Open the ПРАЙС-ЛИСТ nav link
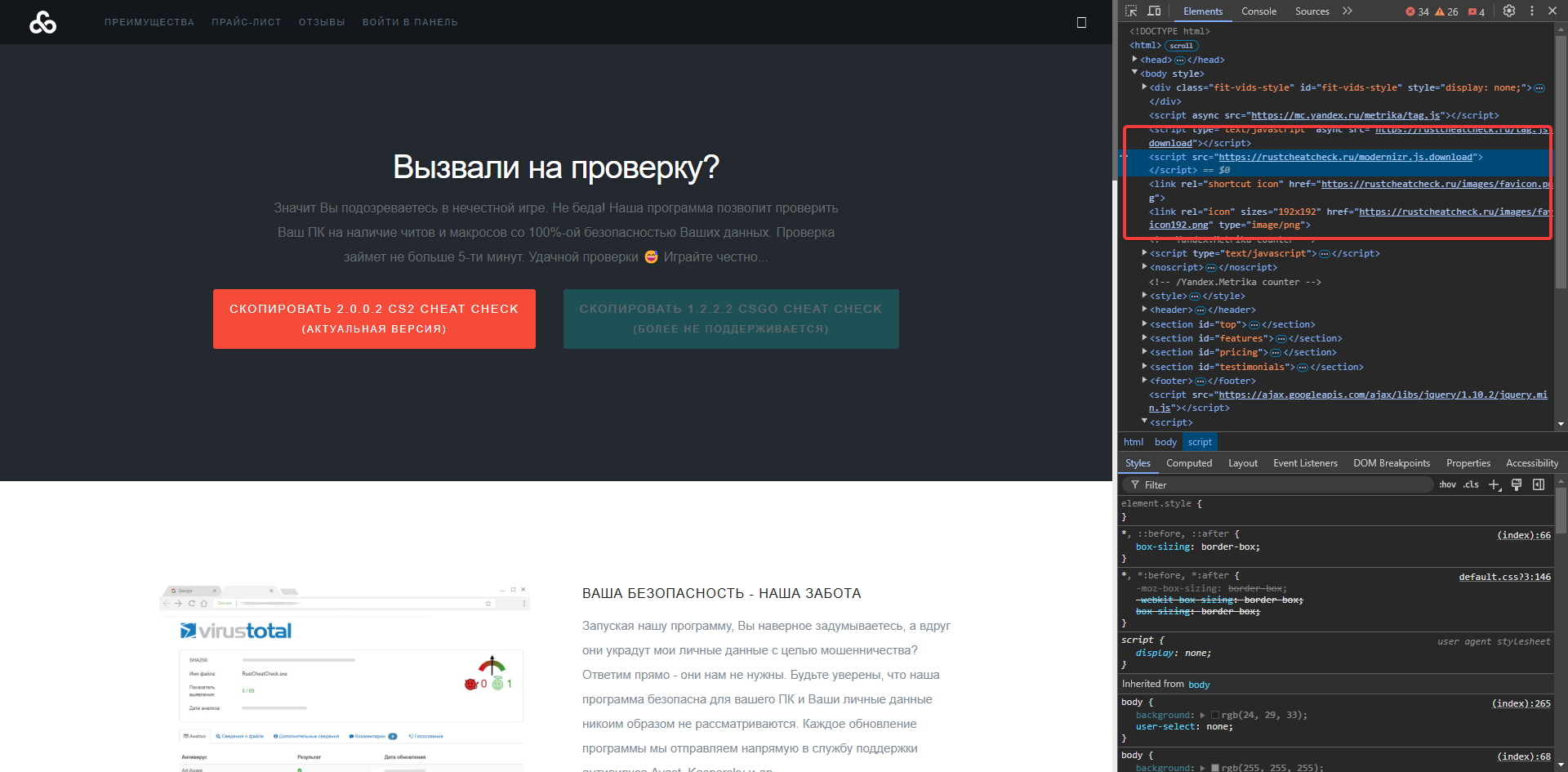This screenshot has height=772, width=1568. [247, 22]
